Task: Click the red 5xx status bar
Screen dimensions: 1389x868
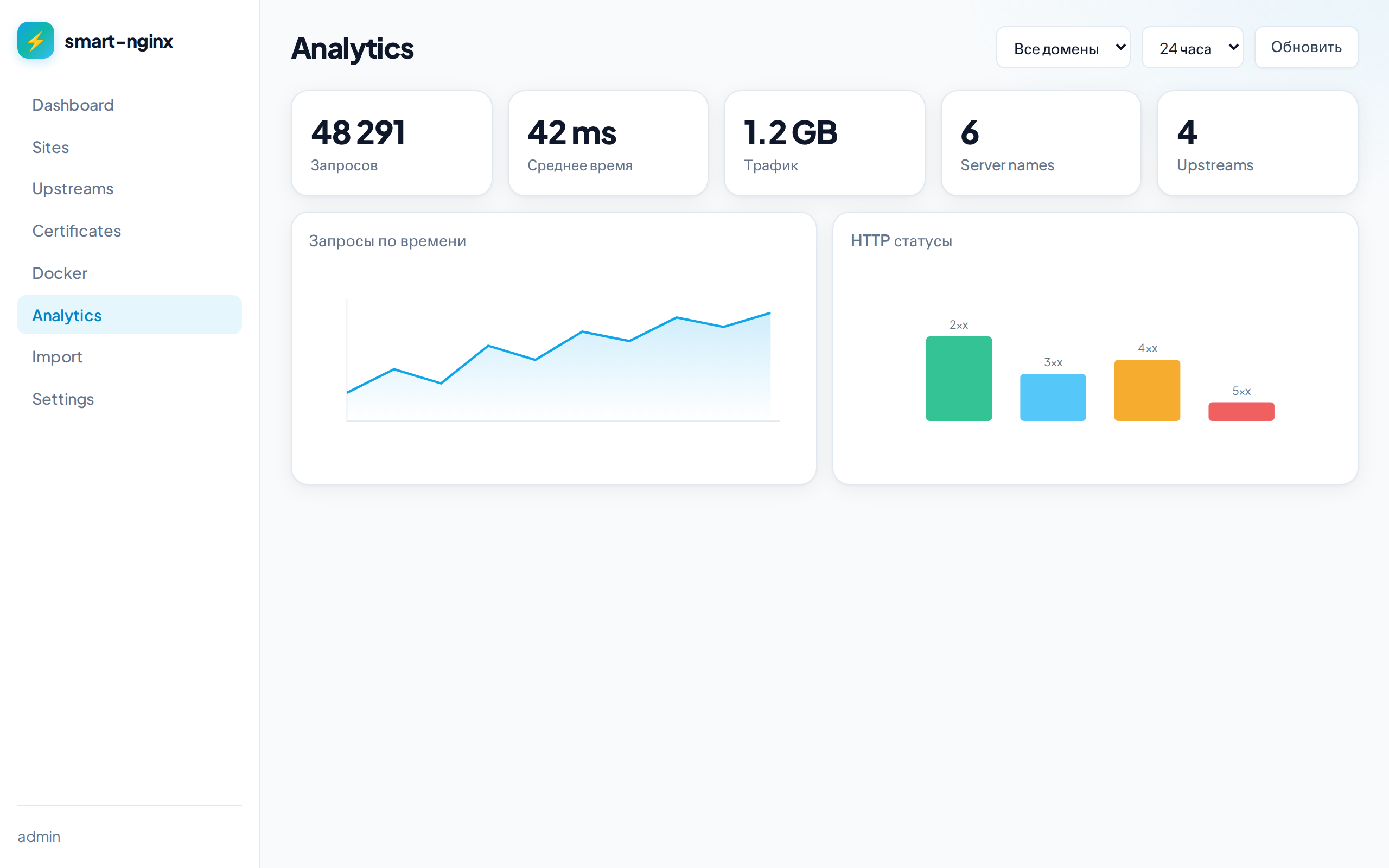Action: tap(1241, 412)
